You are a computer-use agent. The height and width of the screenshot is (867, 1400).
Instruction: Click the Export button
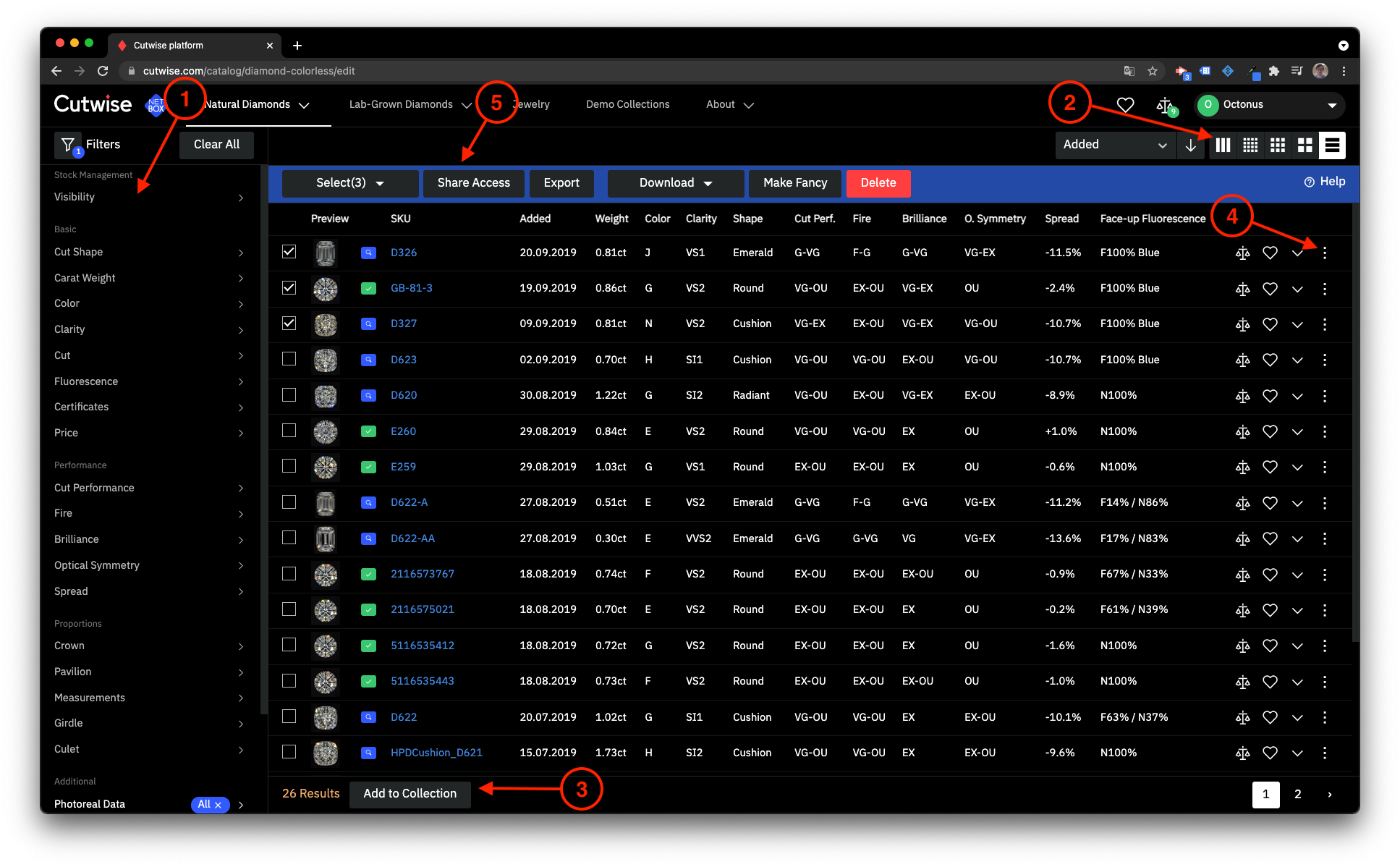(561, 183)
